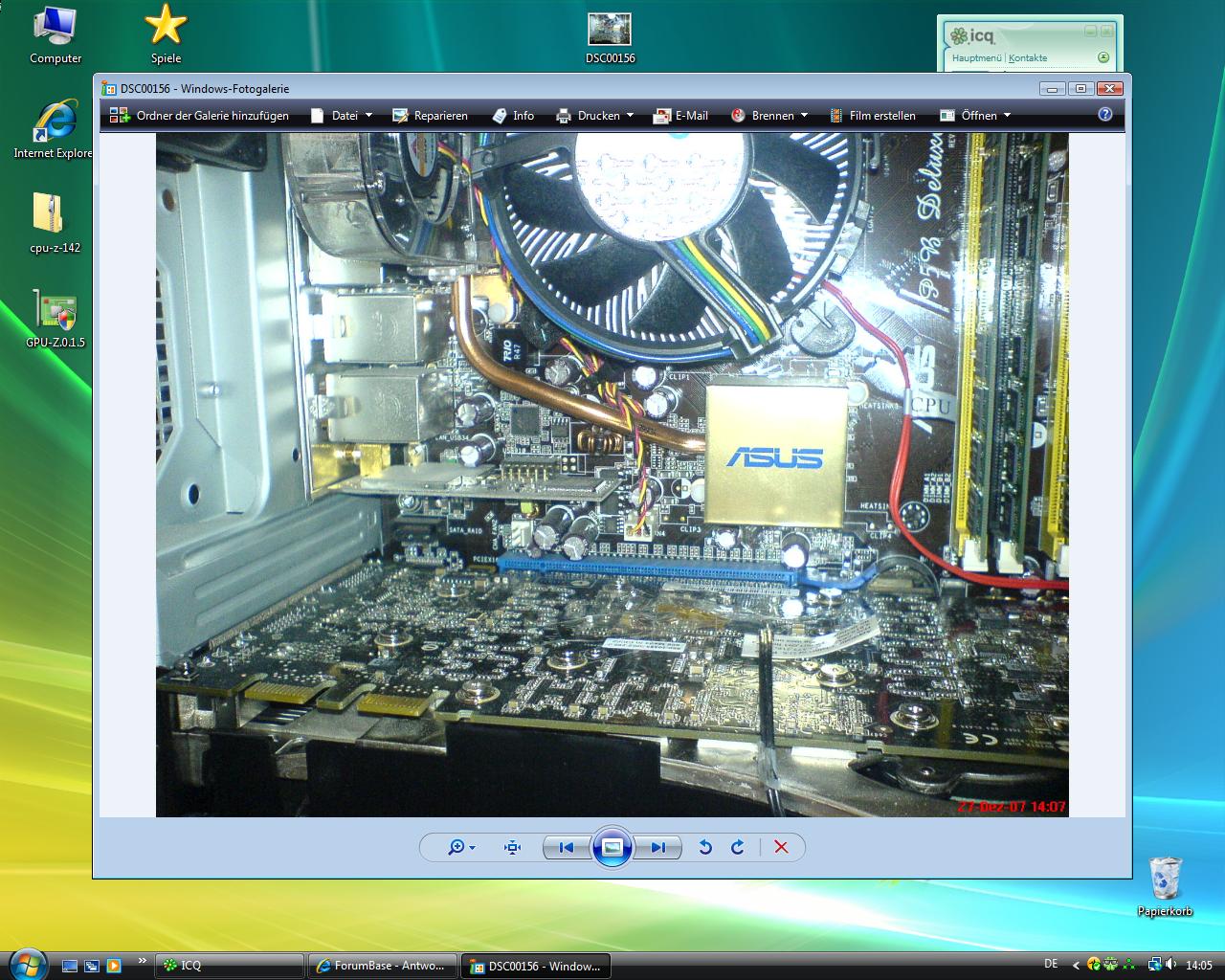Select the DSC00156 desktop image file
The width and height of the screenshot is (1225, 980).
[610, 38]
